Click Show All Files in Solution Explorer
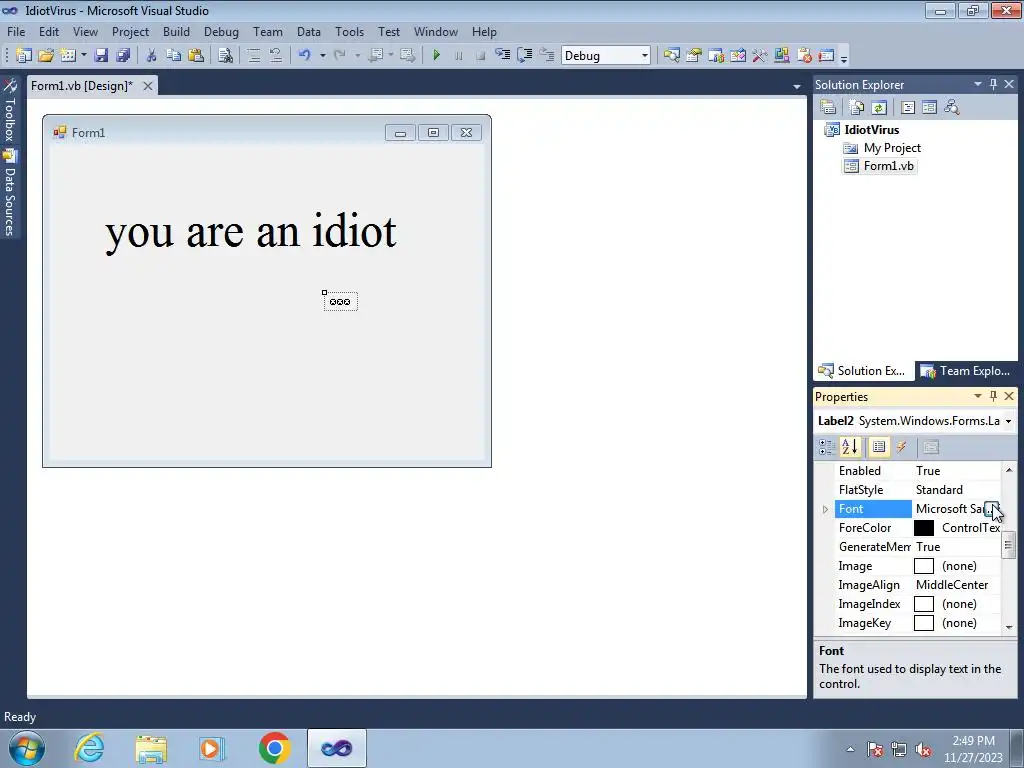The image size is (1024, 768). click(857, 107)
